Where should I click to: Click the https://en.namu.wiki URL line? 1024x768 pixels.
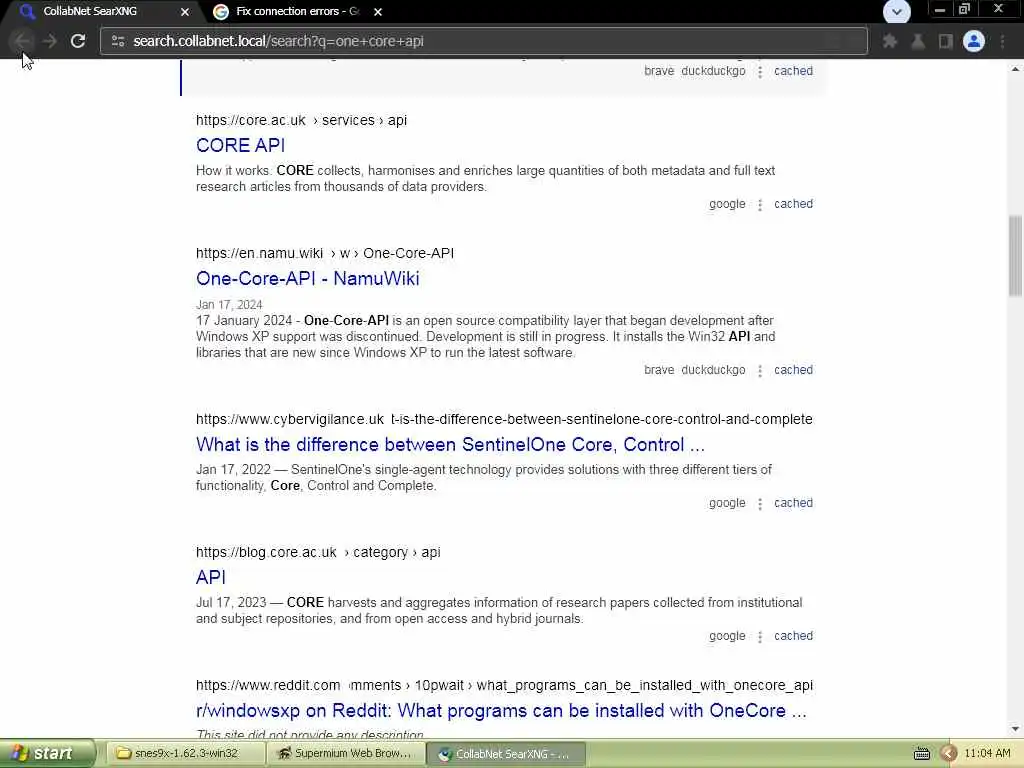pyautogui.click(x=325, y=253)
